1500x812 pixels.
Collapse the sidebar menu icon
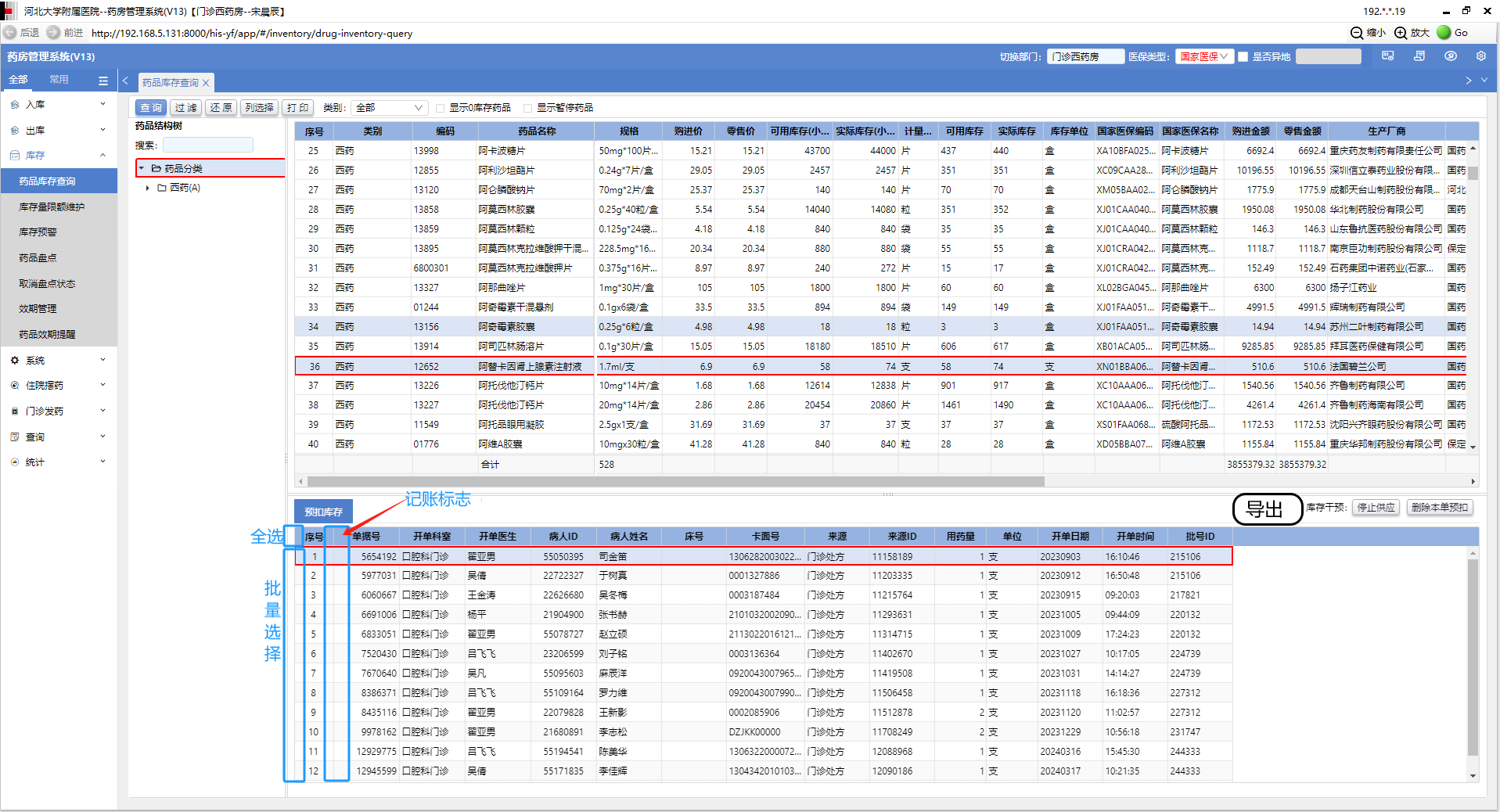point(103,81)
